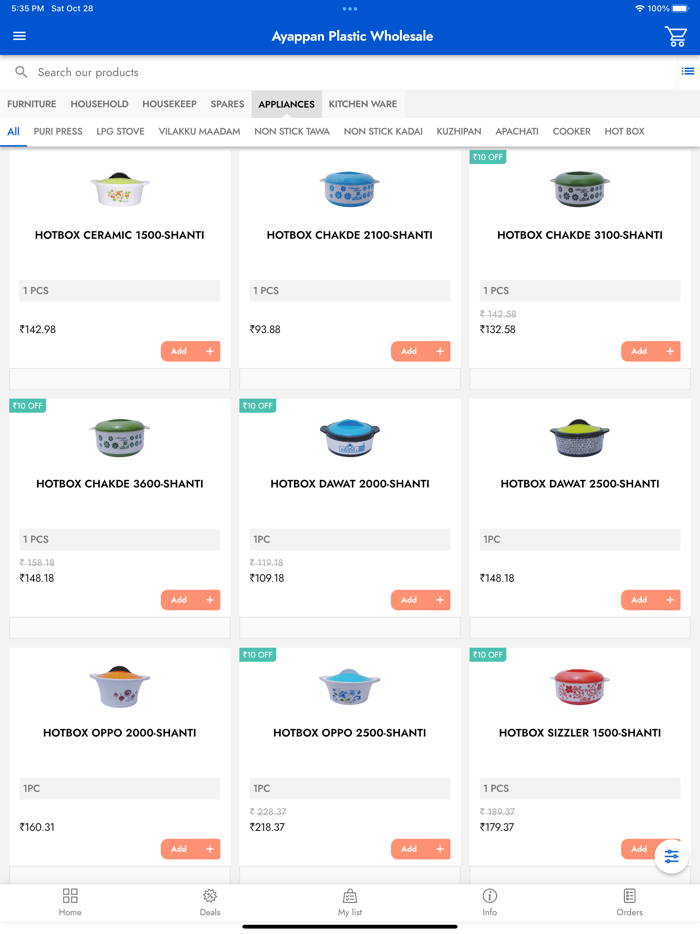Open the quantity selector for HOTBOX SIZZLER 1500-SHANTI
The height and width of the screenshot is (934, 700).
pos(579,788)
